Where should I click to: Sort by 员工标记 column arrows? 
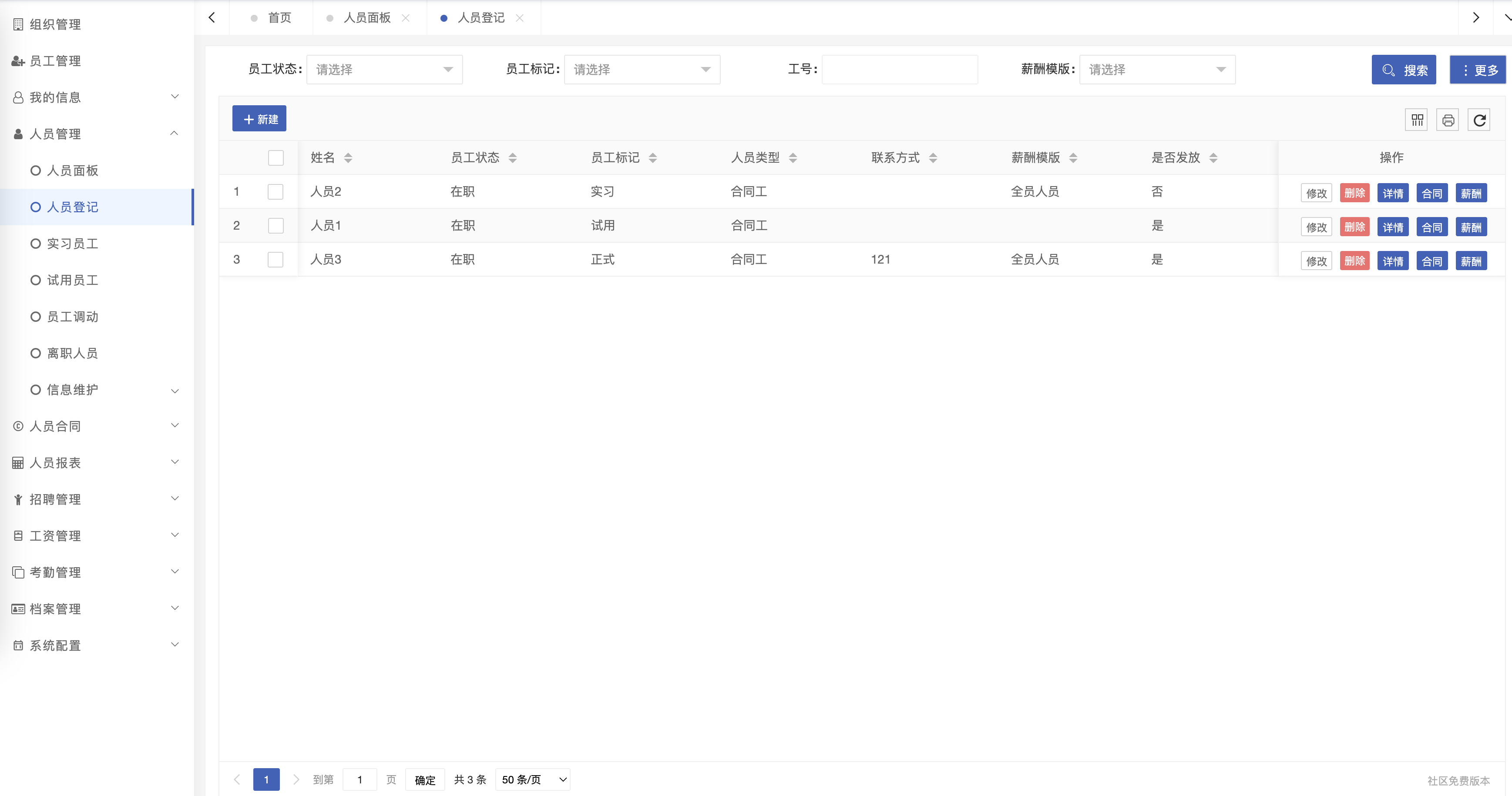click(653, 158)
